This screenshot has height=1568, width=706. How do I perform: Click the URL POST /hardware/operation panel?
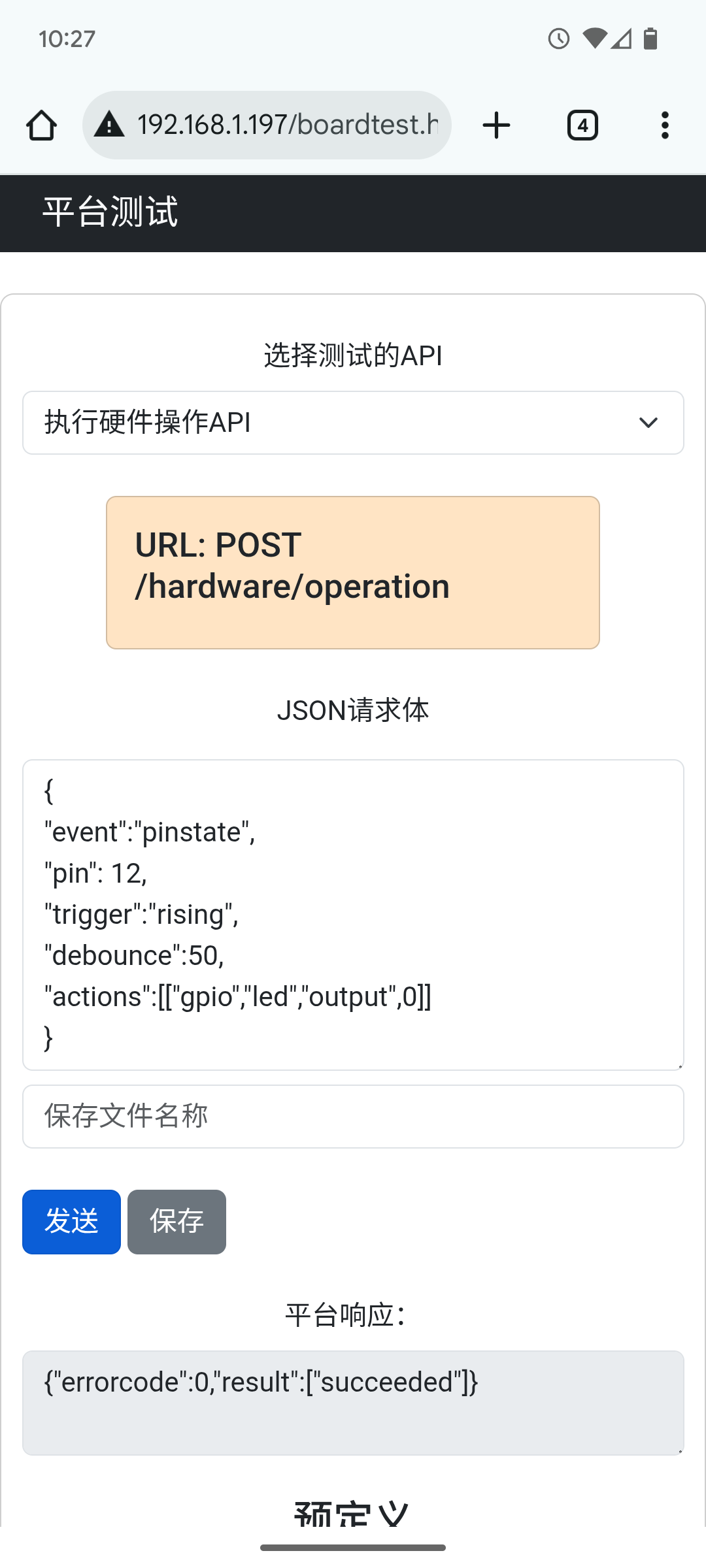353,572
